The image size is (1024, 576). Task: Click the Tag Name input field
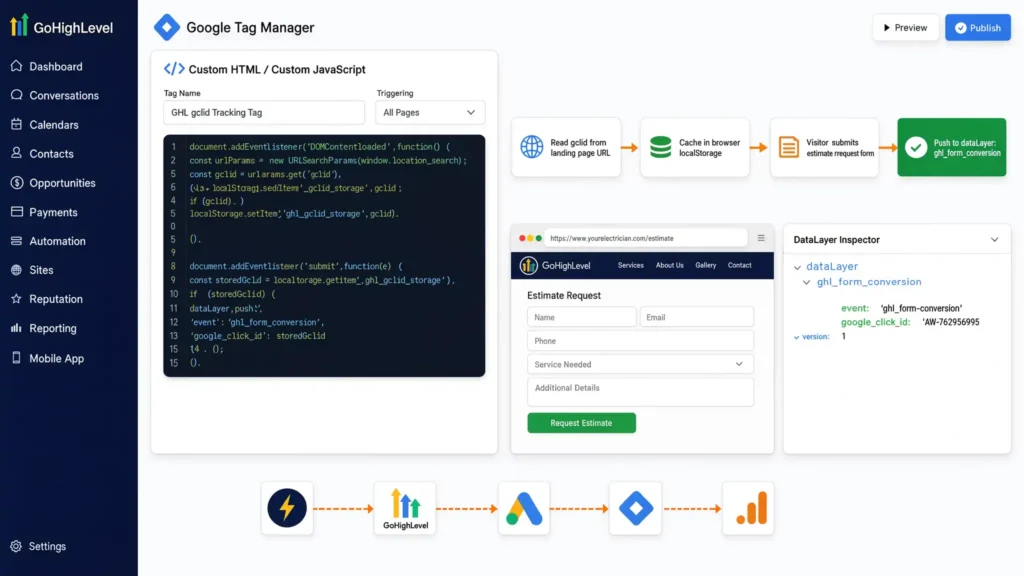[x=264, y=112]
